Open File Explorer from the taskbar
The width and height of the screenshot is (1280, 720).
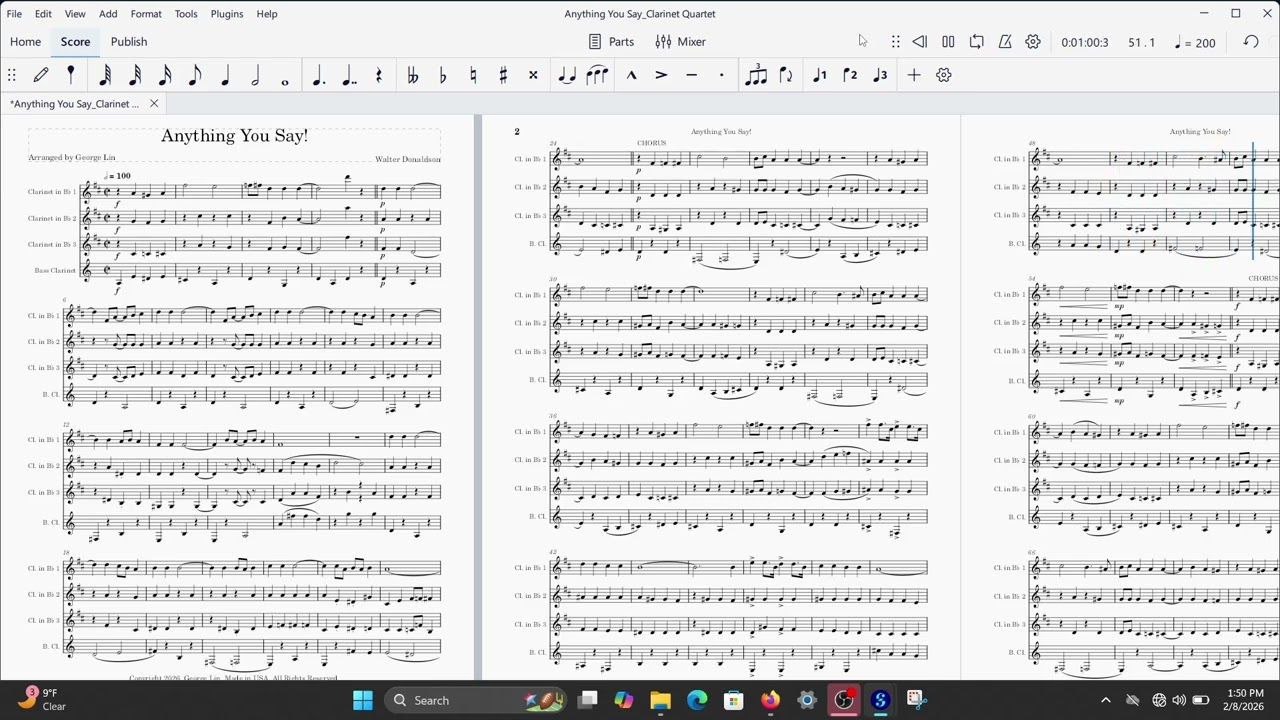(660, 700)
